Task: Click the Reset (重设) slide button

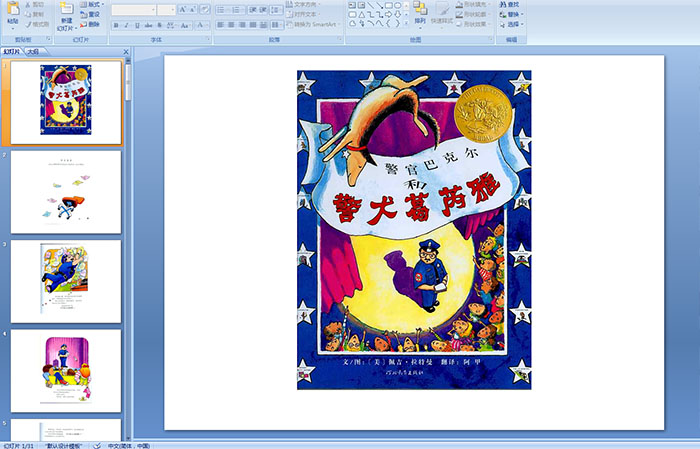Action: [x=90, y=14]
